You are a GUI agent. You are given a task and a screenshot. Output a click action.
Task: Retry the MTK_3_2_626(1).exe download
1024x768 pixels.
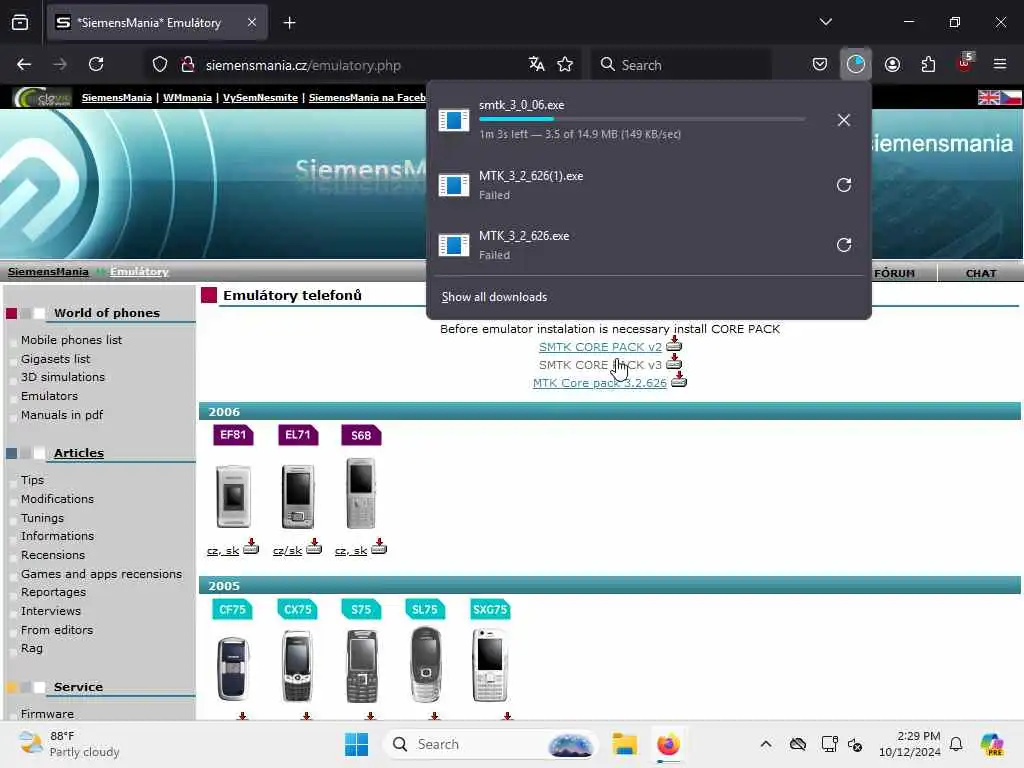[843, 185]
